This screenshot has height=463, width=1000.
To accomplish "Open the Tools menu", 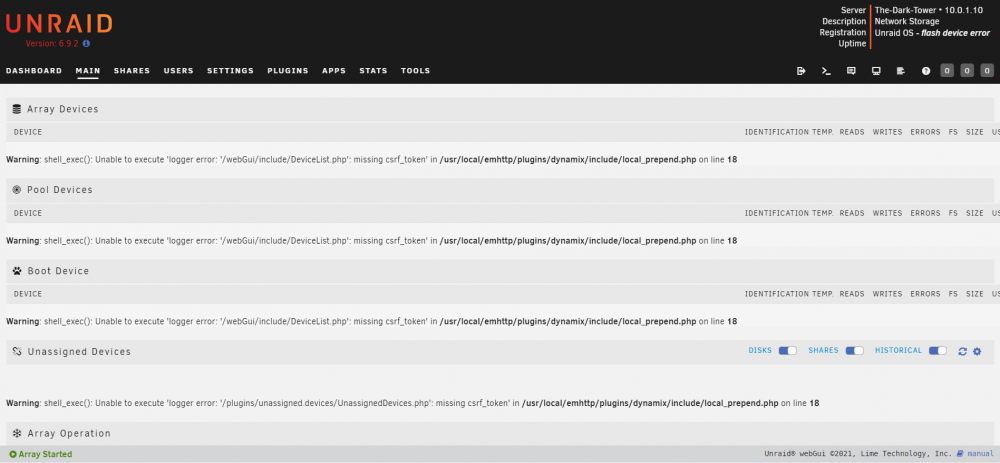I will click(415, 71).
